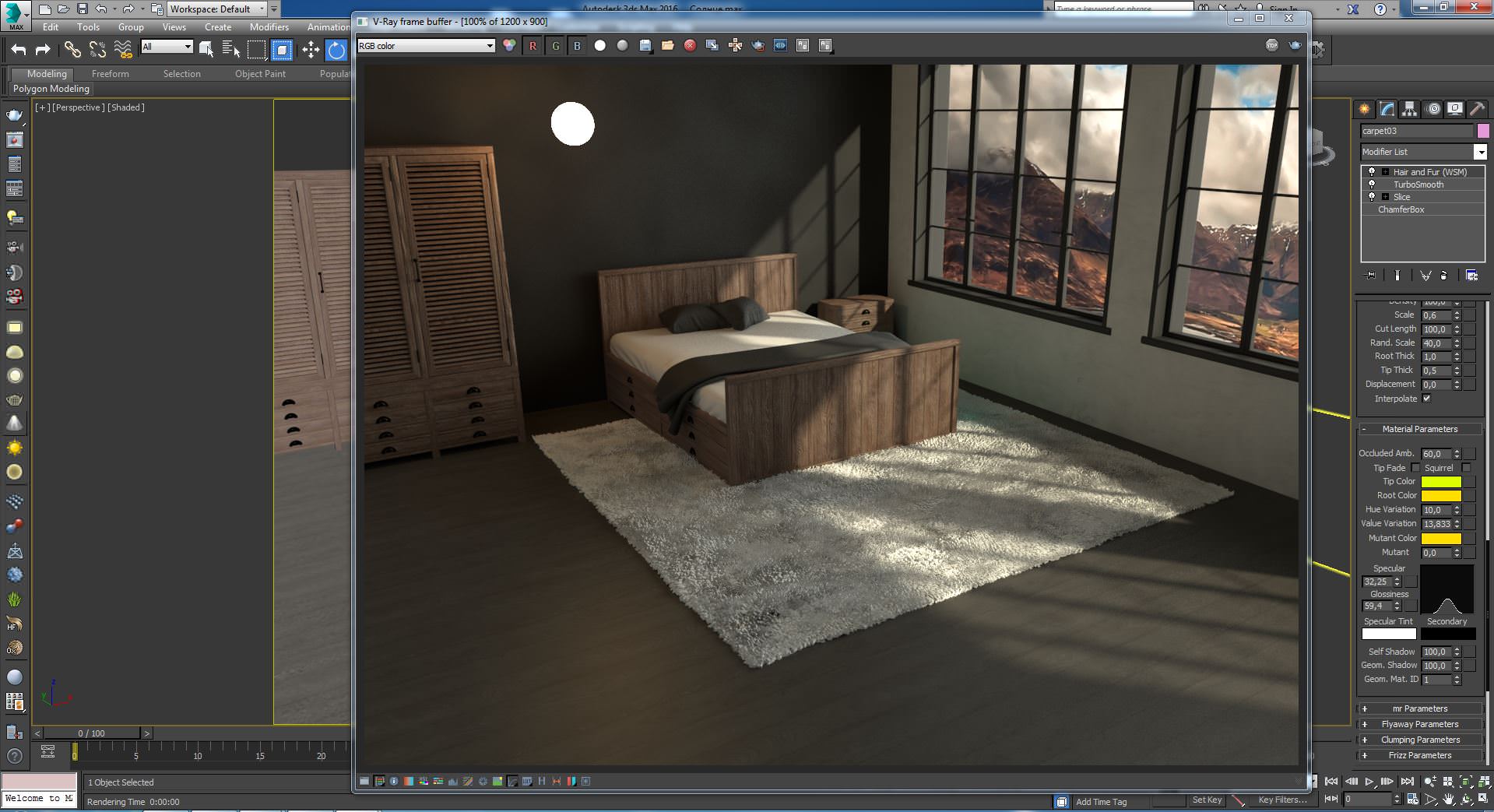Open the Workspace Default dropdown

click(217, 9)
